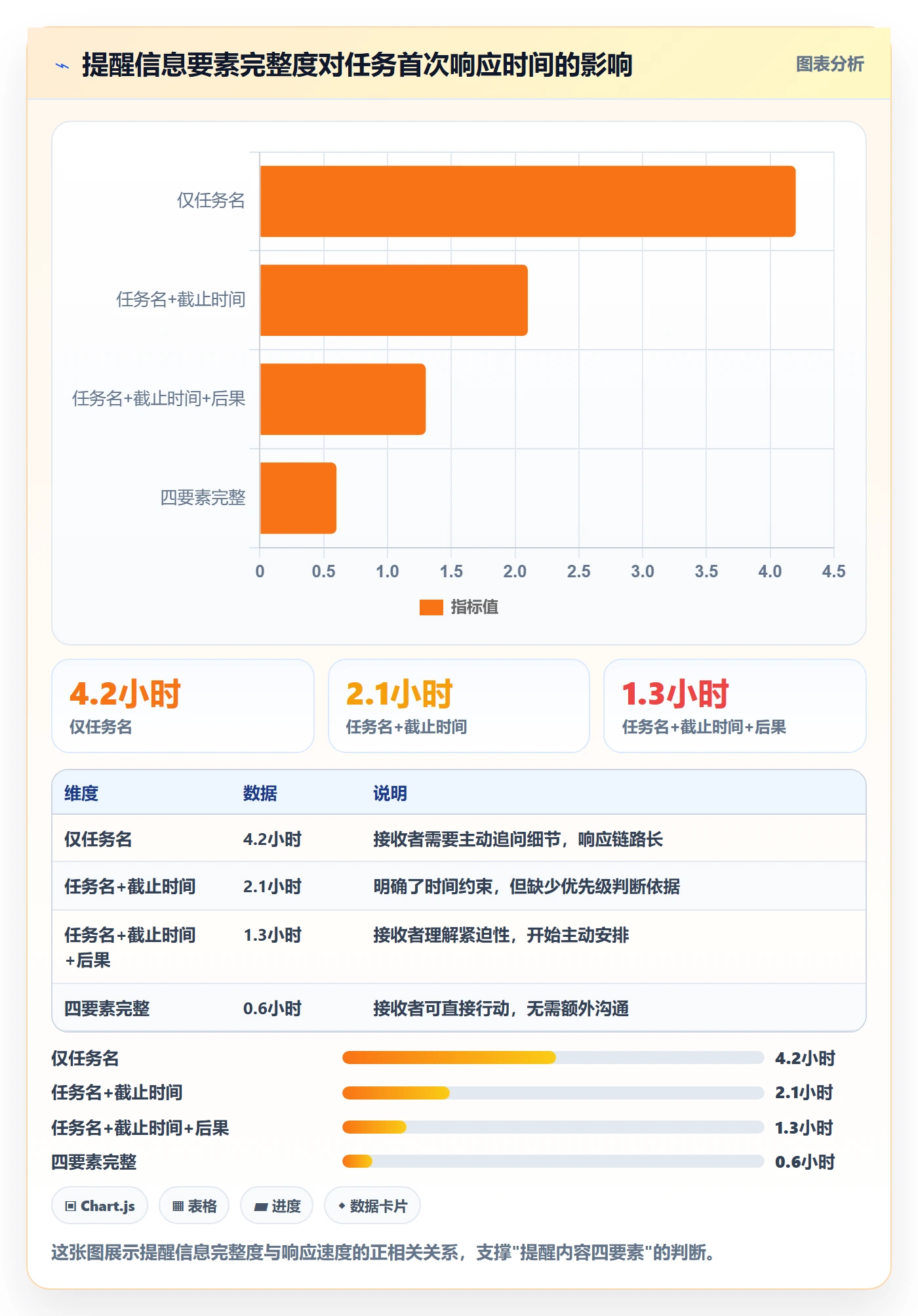Click the 四要素完整 progress bar
This screenshot has height=1316, width=918.
point(553,1161)
